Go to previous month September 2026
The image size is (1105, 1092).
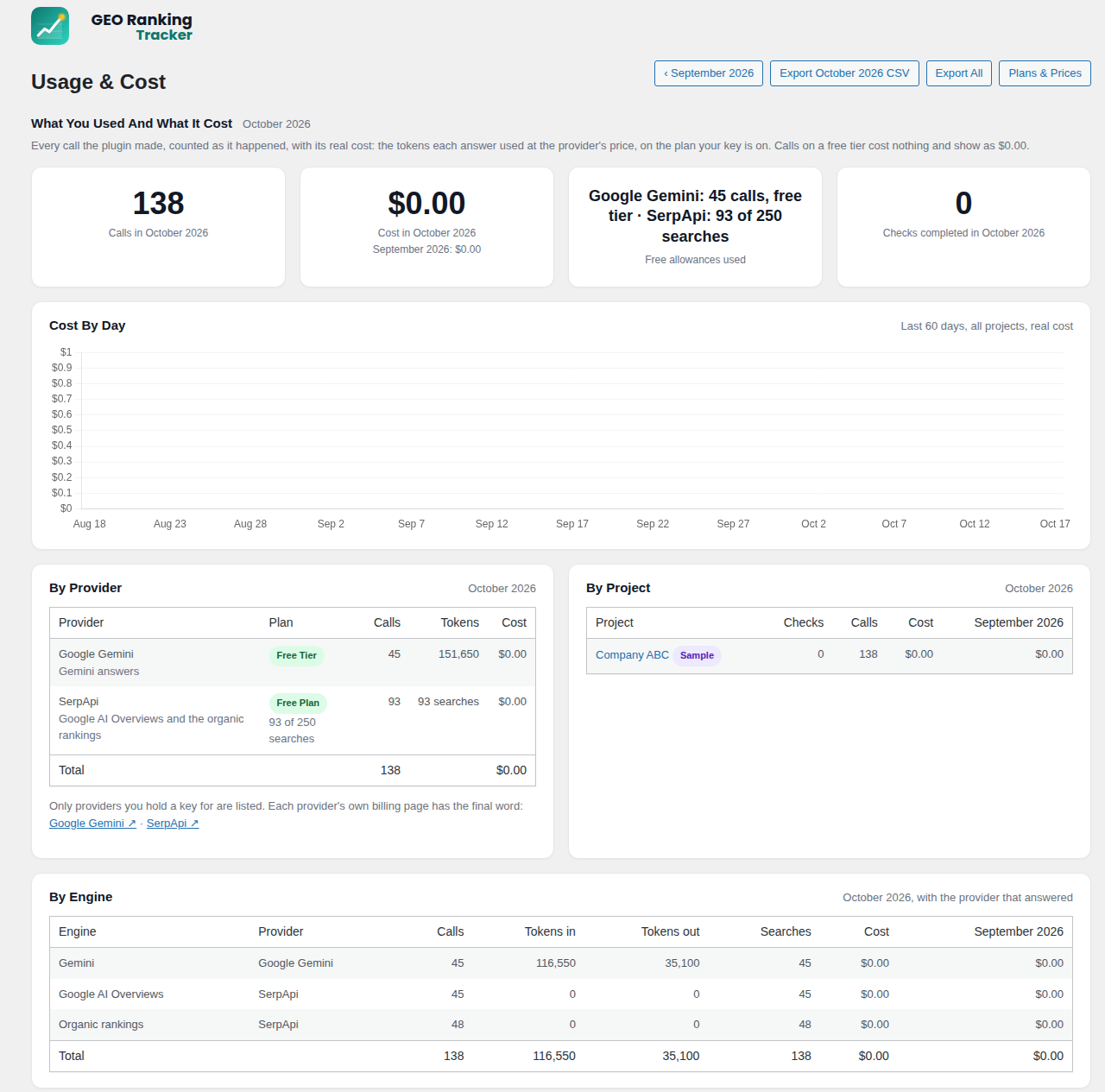click(x=709, y=73)
